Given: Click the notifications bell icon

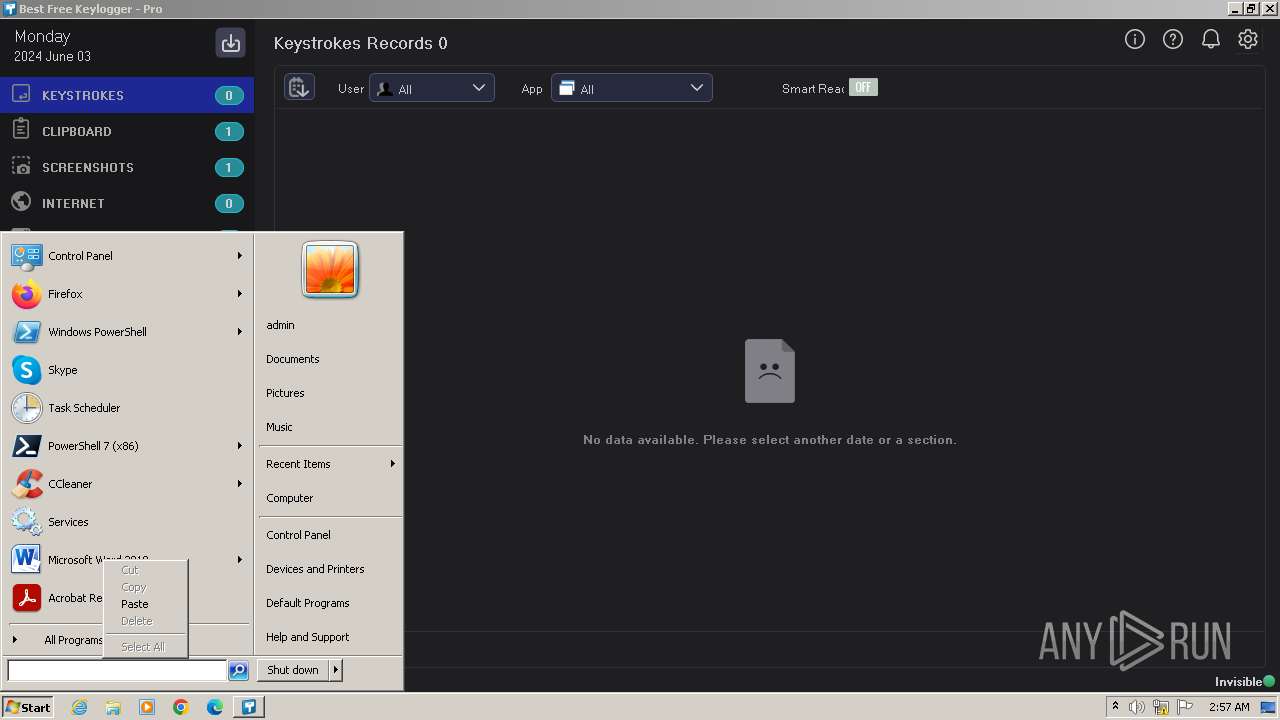Looking at the screenshot, I should click(x=1211, y=39).
